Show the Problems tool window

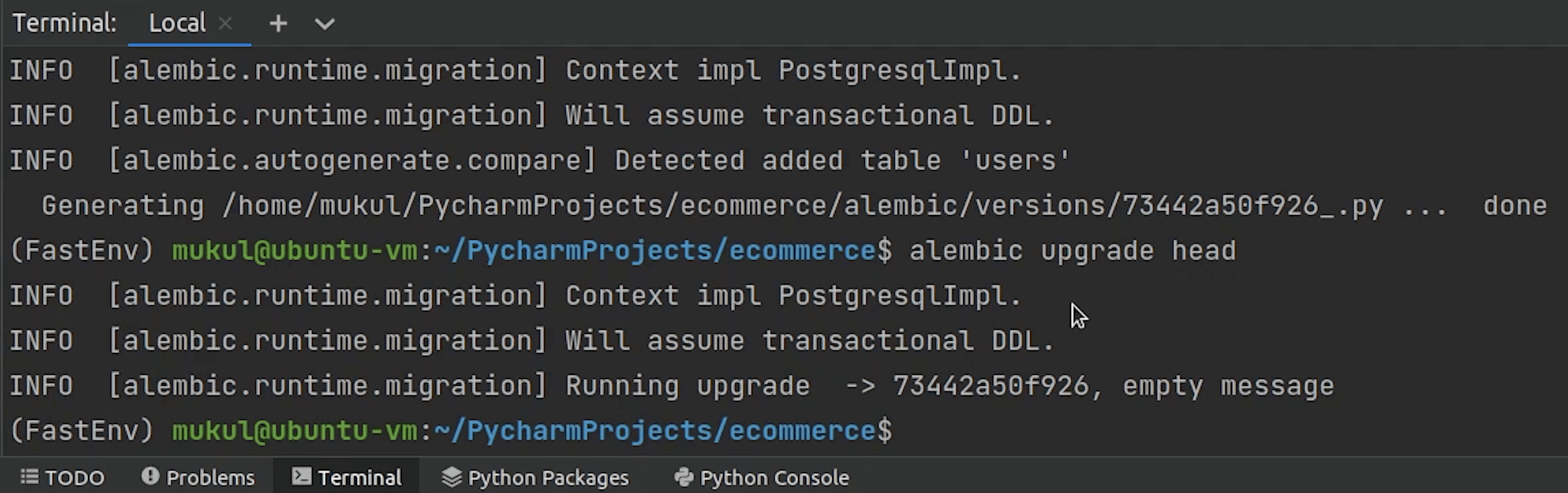(198, 477)
